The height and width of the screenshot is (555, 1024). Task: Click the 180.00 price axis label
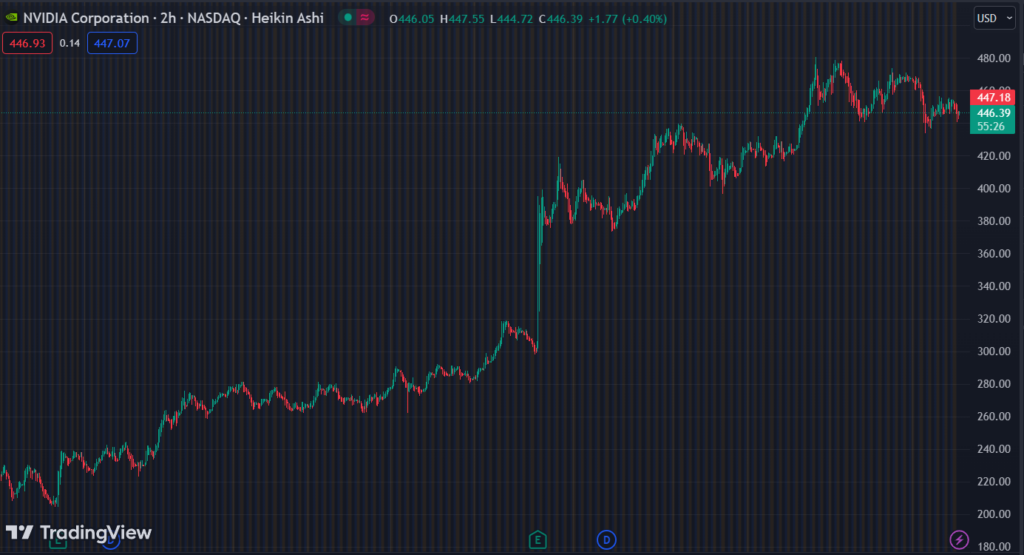click(x=994, y=547)
